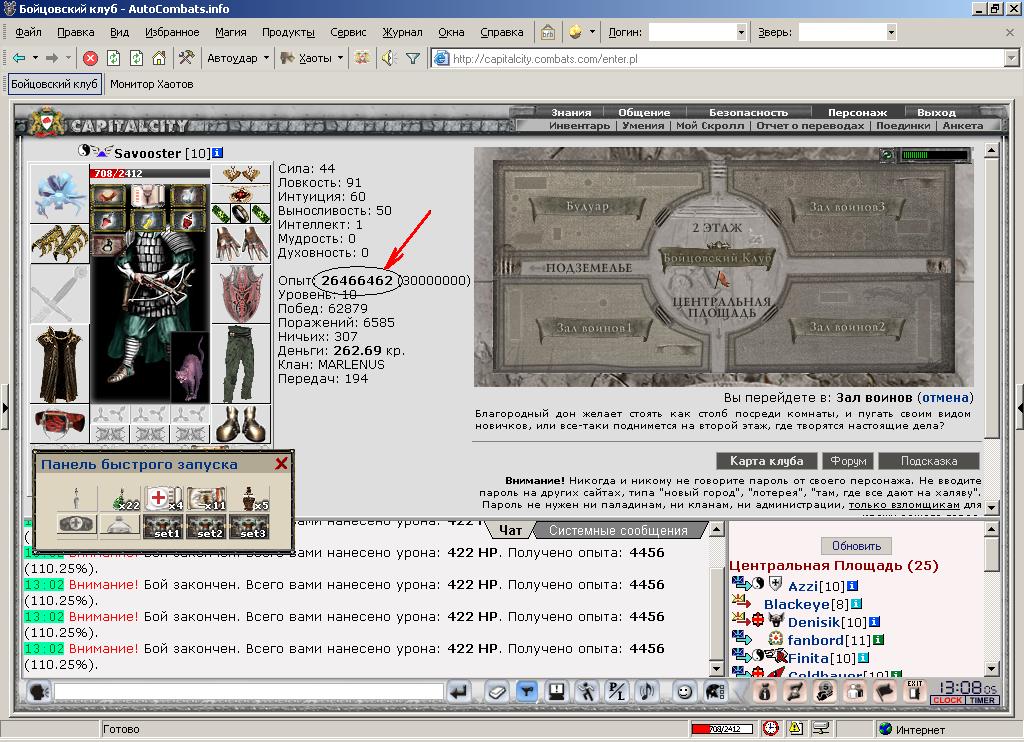Screen dimensions: 1024x742
Task: Equip set3 from quick launch panel
Action: pos(249,526)
